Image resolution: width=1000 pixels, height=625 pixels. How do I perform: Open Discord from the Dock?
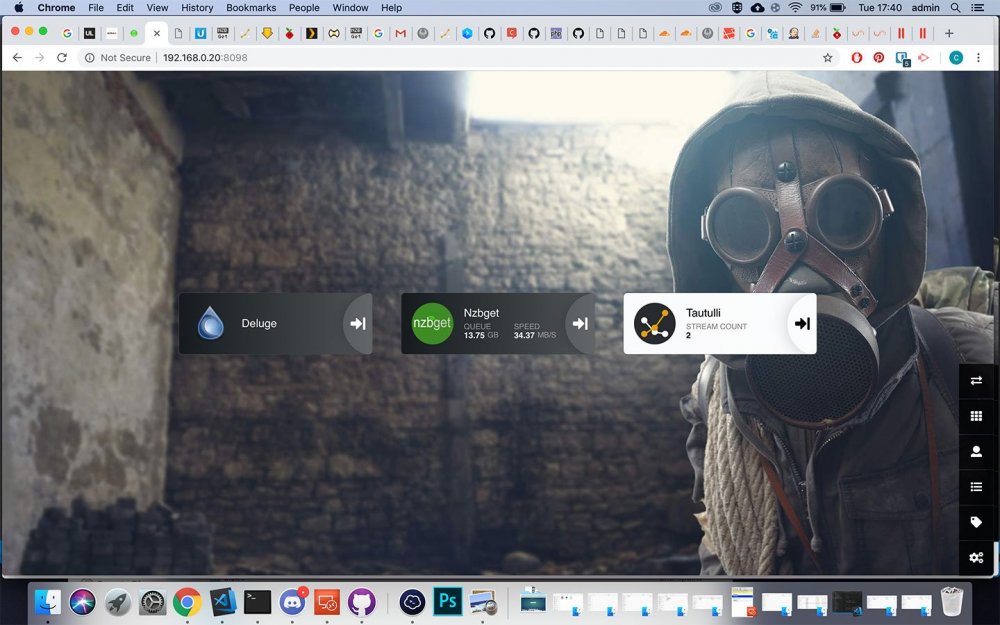[292, 601]
